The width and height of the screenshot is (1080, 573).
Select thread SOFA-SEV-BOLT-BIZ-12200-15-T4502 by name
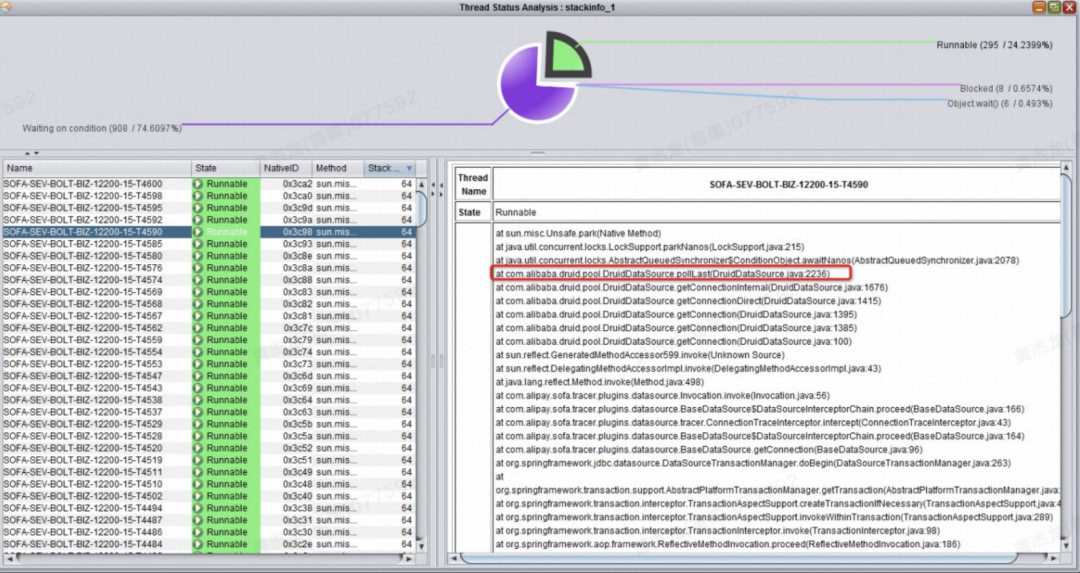(83, 496)
